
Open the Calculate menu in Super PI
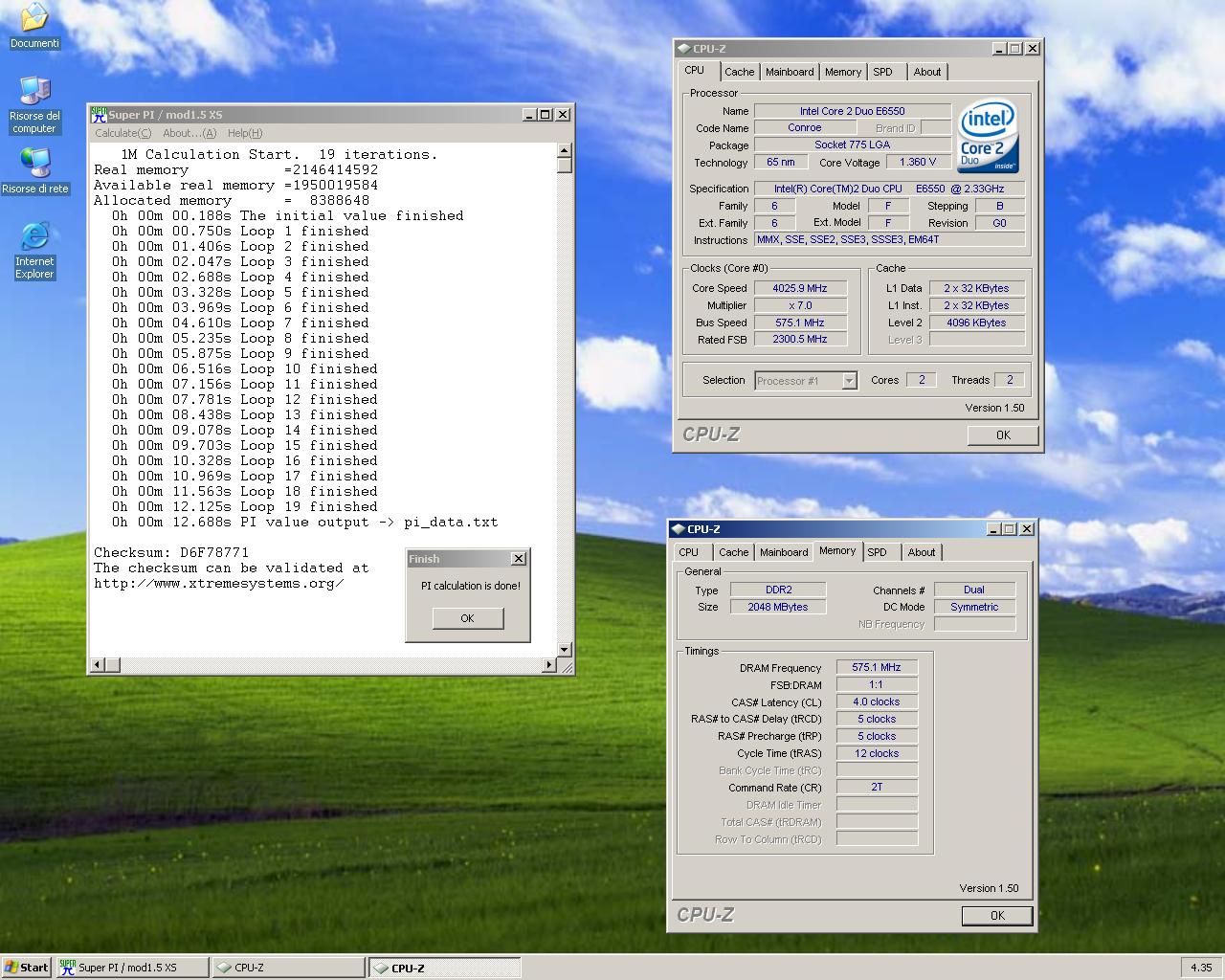pyautogui.click(x=122, y=133)
